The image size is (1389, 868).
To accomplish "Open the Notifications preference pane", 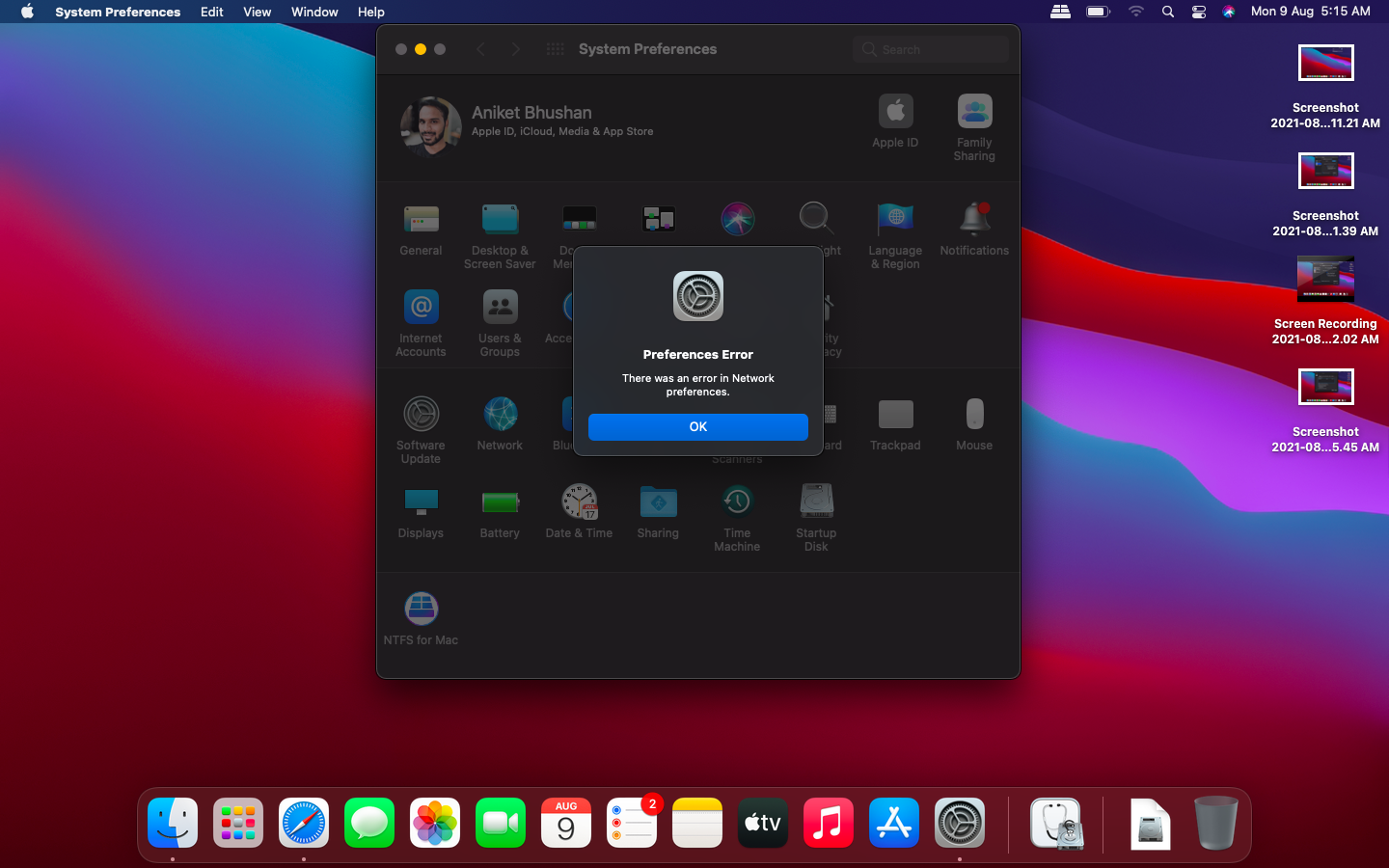I will 974,220.
